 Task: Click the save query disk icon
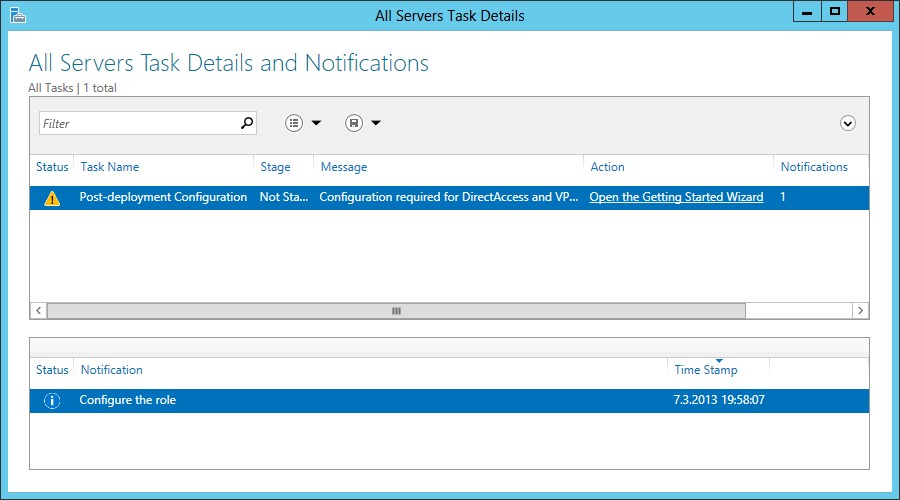click(353, 123)
